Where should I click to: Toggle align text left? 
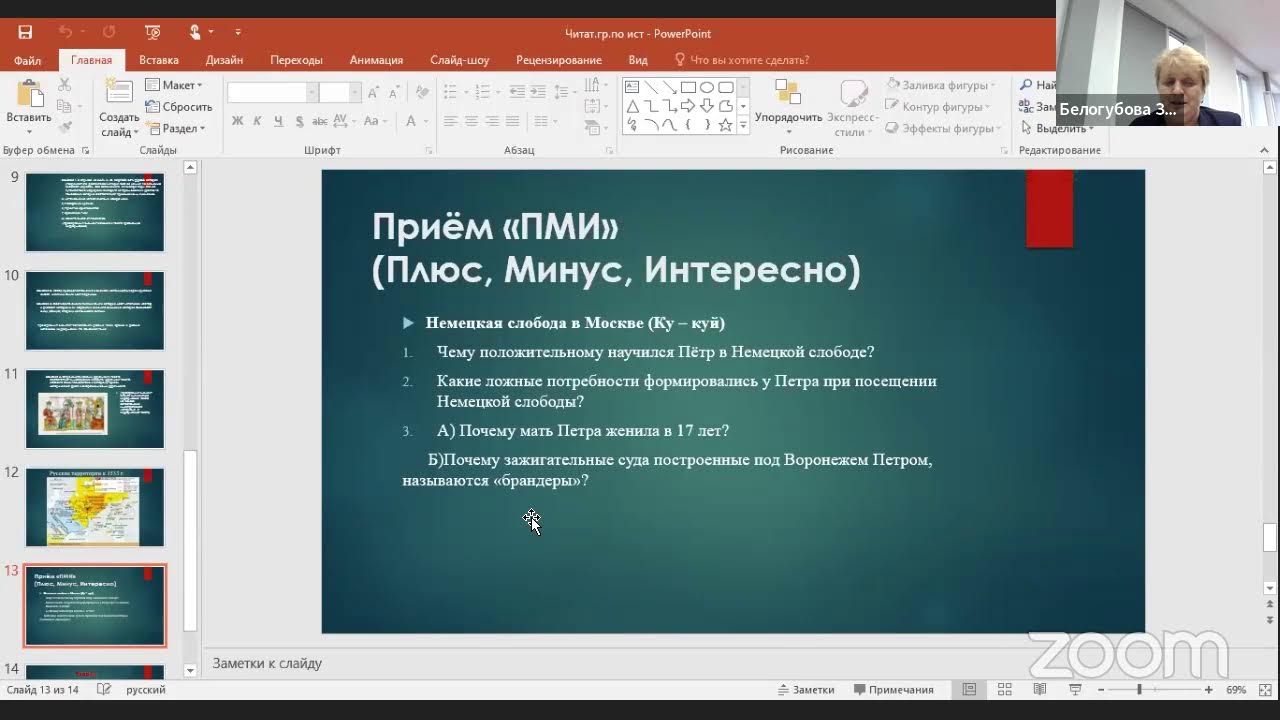coord(450,121)
